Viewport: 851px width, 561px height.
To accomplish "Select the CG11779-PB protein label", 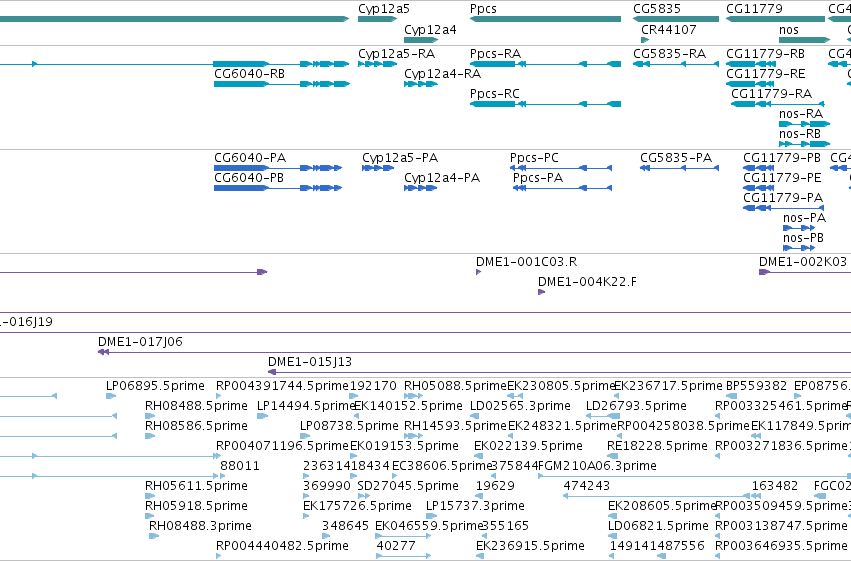I will click(x=782, y=158).
